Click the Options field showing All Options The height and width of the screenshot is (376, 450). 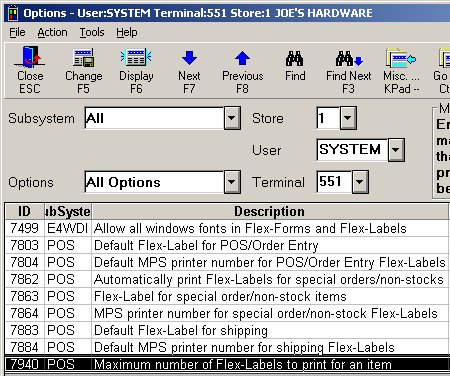(154, 182)
